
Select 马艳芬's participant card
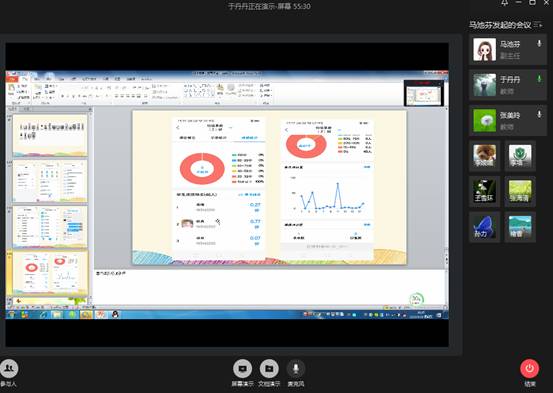point(508,50)
